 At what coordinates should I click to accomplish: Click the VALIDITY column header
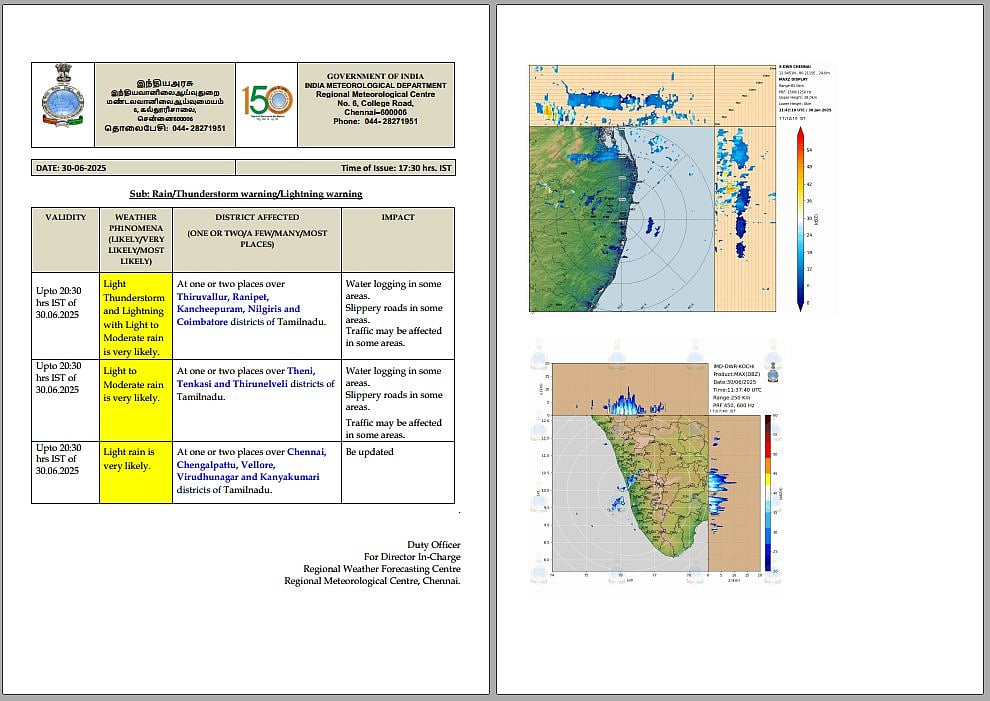click(x=65, y=217)
